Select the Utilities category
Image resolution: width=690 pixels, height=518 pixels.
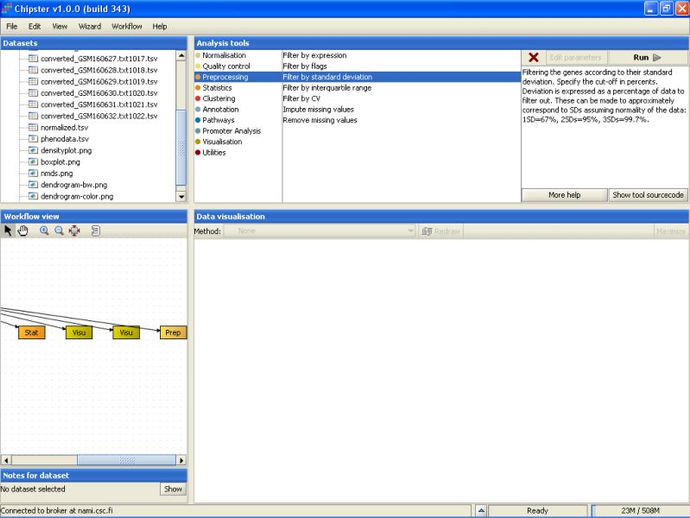pos(214,152)
